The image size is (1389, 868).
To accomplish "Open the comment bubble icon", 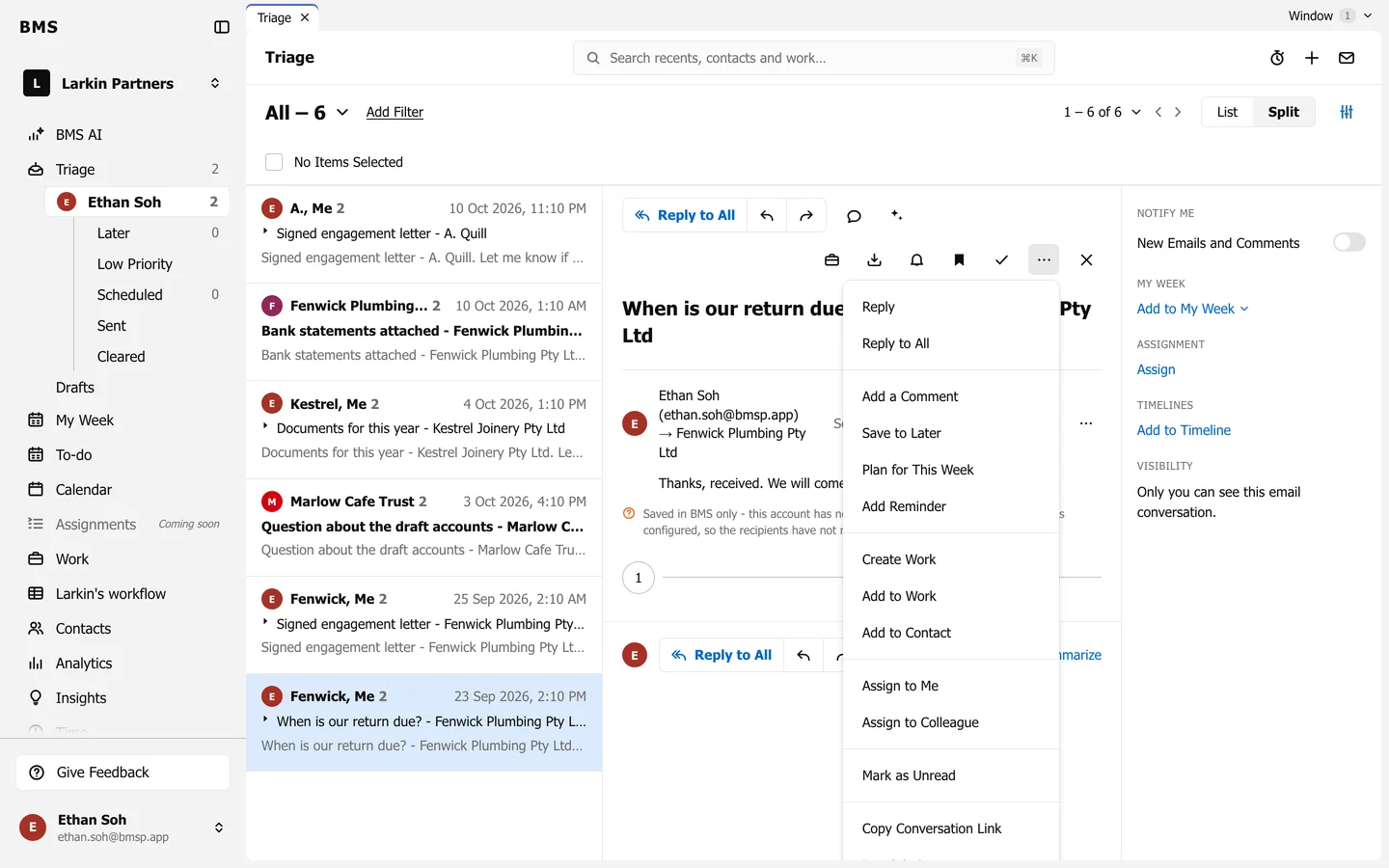I will point(854,216).
